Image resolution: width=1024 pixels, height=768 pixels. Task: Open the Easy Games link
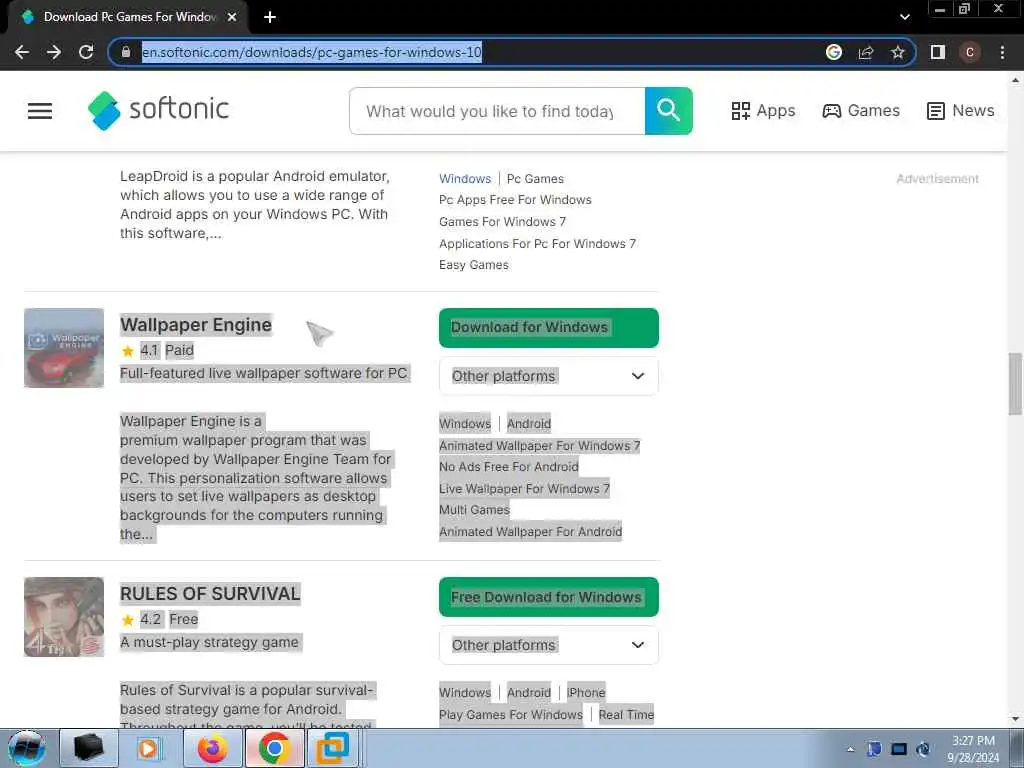[473, 264]
